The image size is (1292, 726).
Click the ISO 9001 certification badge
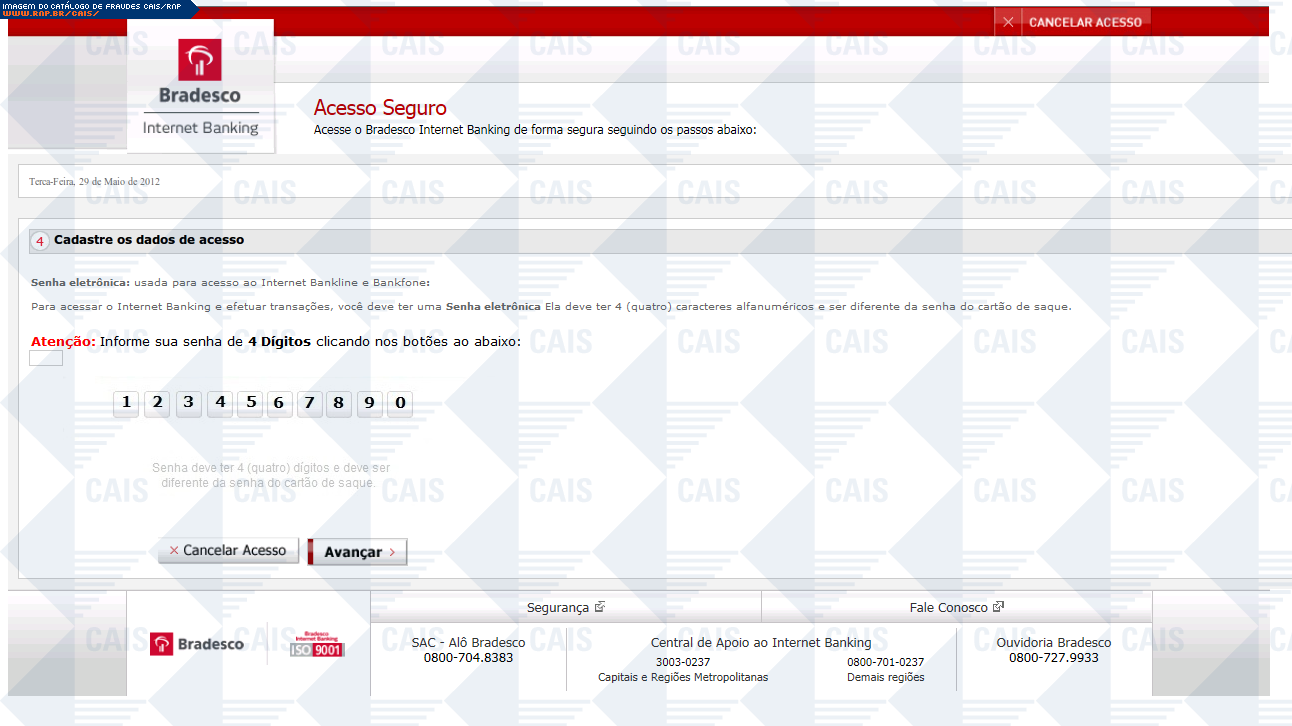point(316,644)
